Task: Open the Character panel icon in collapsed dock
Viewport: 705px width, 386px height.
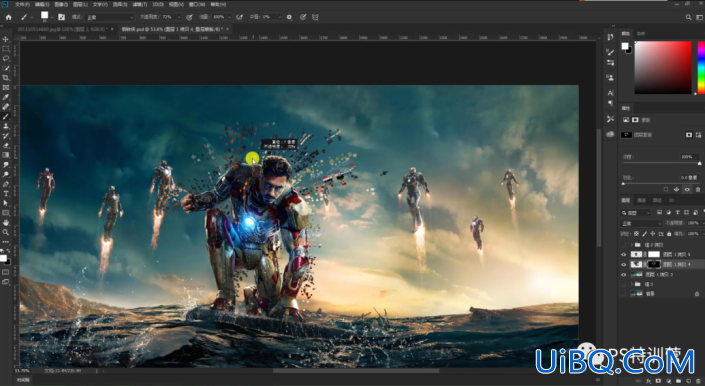Action: 610,93
